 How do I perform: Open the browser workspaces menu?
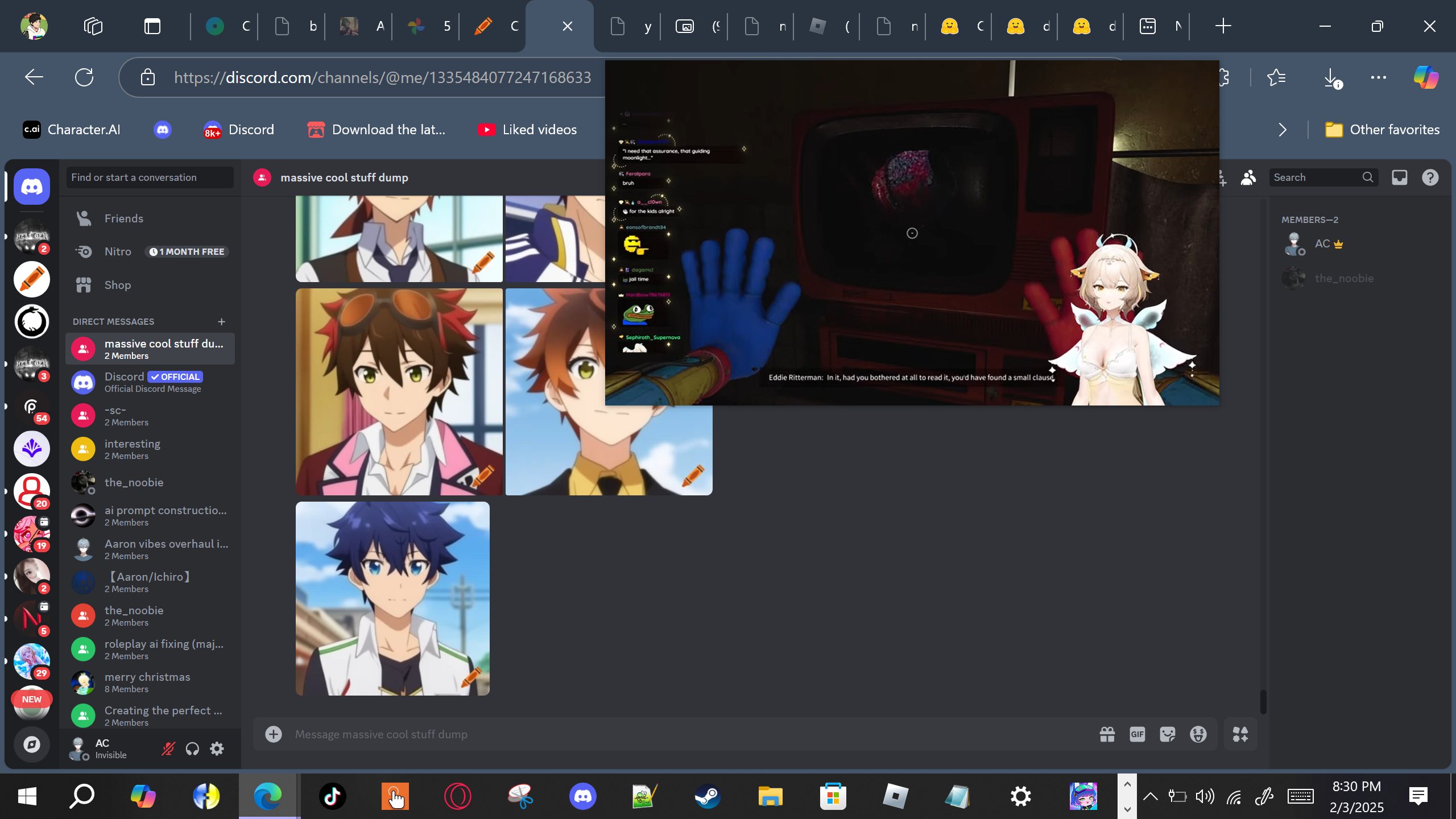click(93, 26)
